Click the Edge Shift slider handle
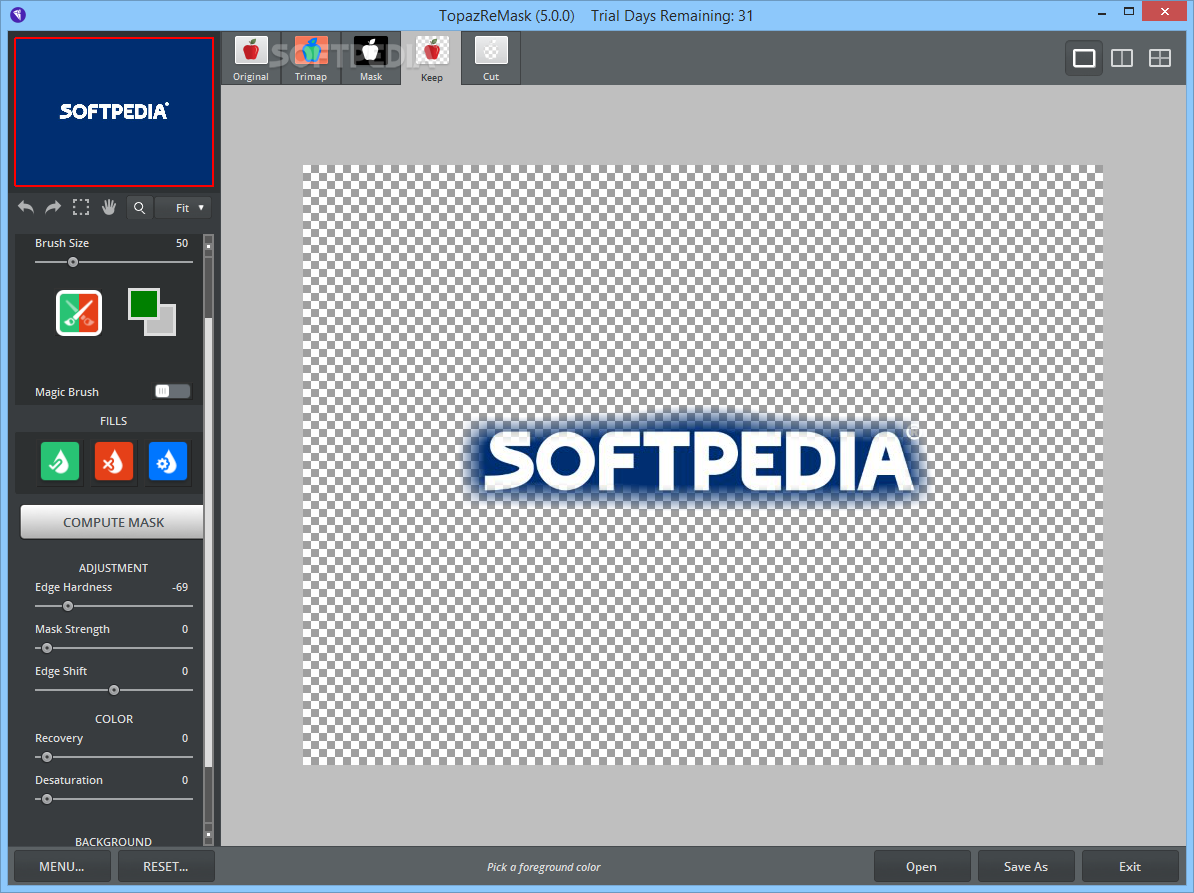The image size is (1194, 893). [x=114, y=690]
